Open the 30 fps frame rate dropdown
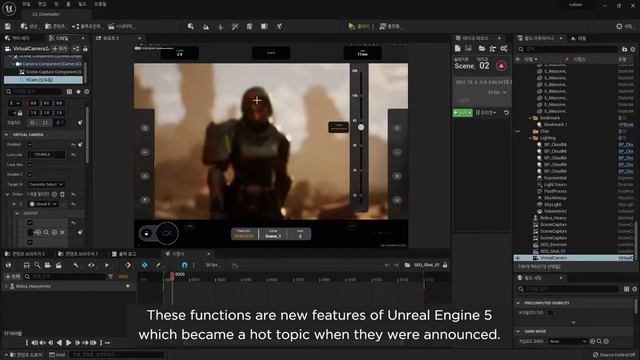The width and height of the screenshot is (640, 360). point(213,265)
